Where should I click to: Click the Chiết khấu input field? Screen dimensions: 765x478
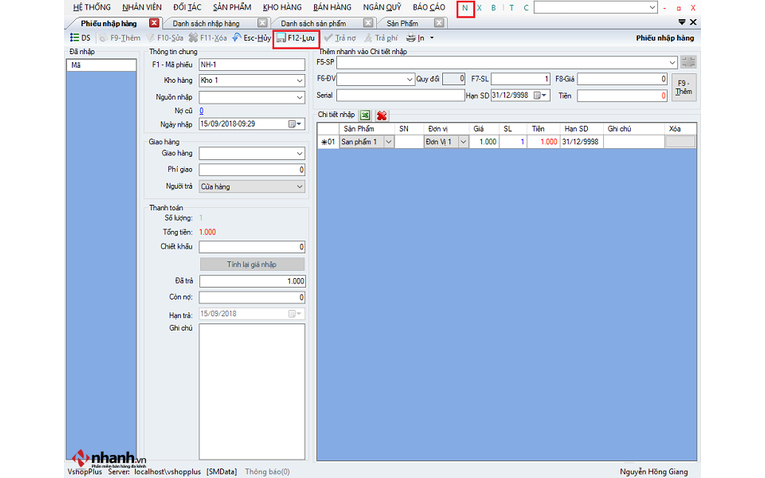click(x=252, y=247)
